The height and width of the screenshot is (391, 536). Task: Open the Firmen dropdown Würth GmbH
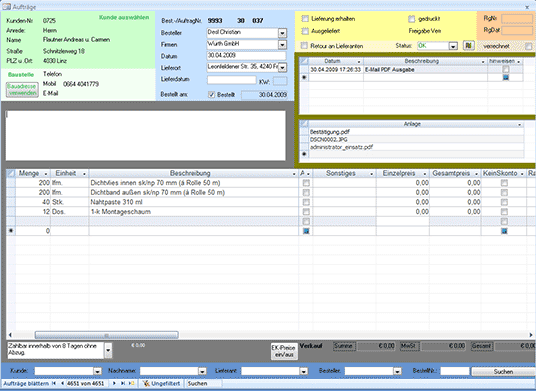(282, 44)
